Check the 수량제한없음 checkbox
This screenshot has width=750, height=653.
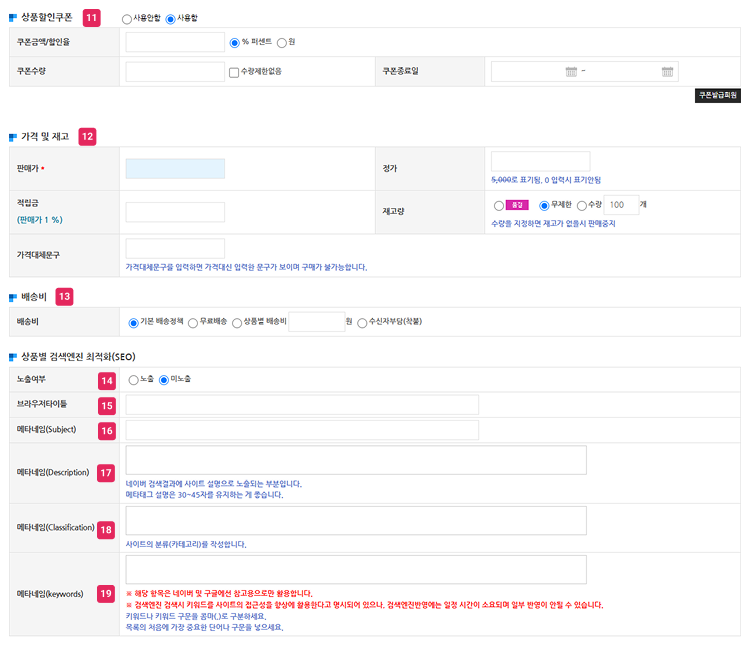[234, 72]
